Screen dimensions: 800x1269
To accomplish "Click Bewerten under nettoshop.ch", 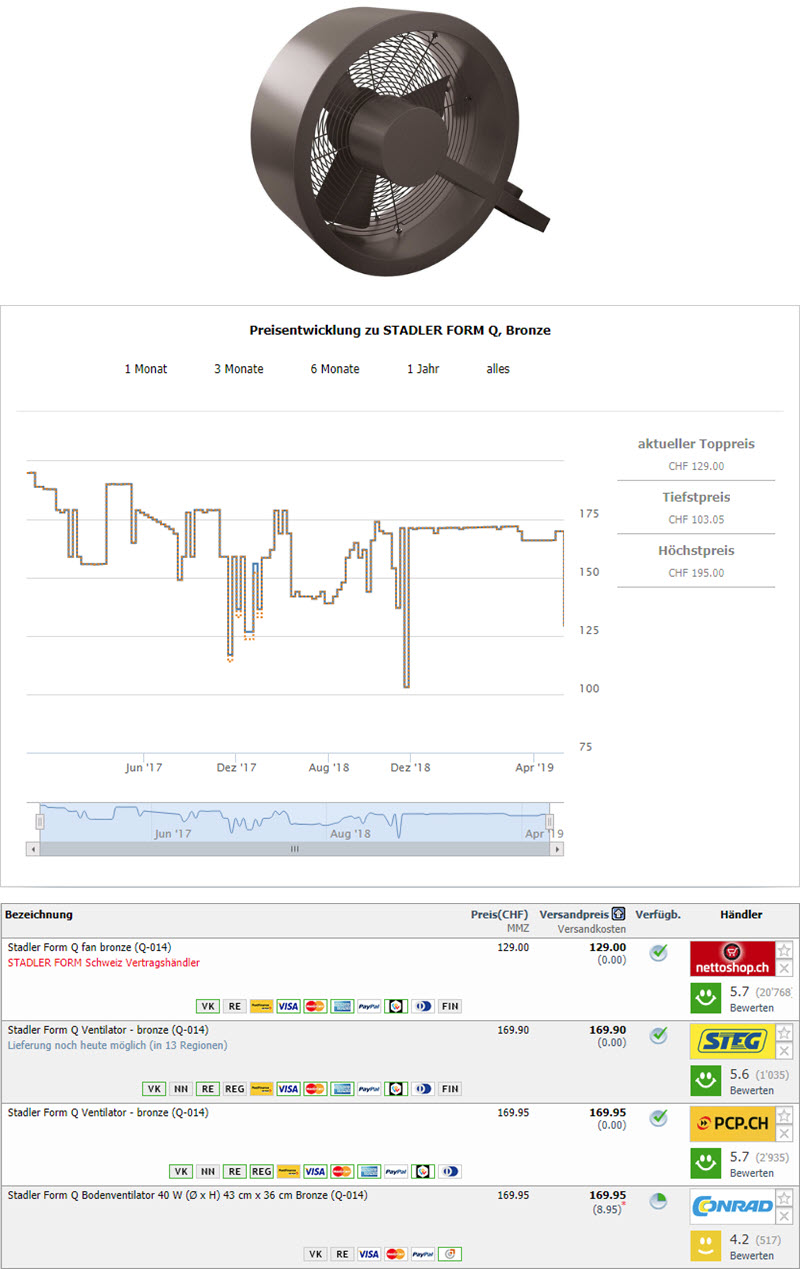I will click(x=751, y=1008).
